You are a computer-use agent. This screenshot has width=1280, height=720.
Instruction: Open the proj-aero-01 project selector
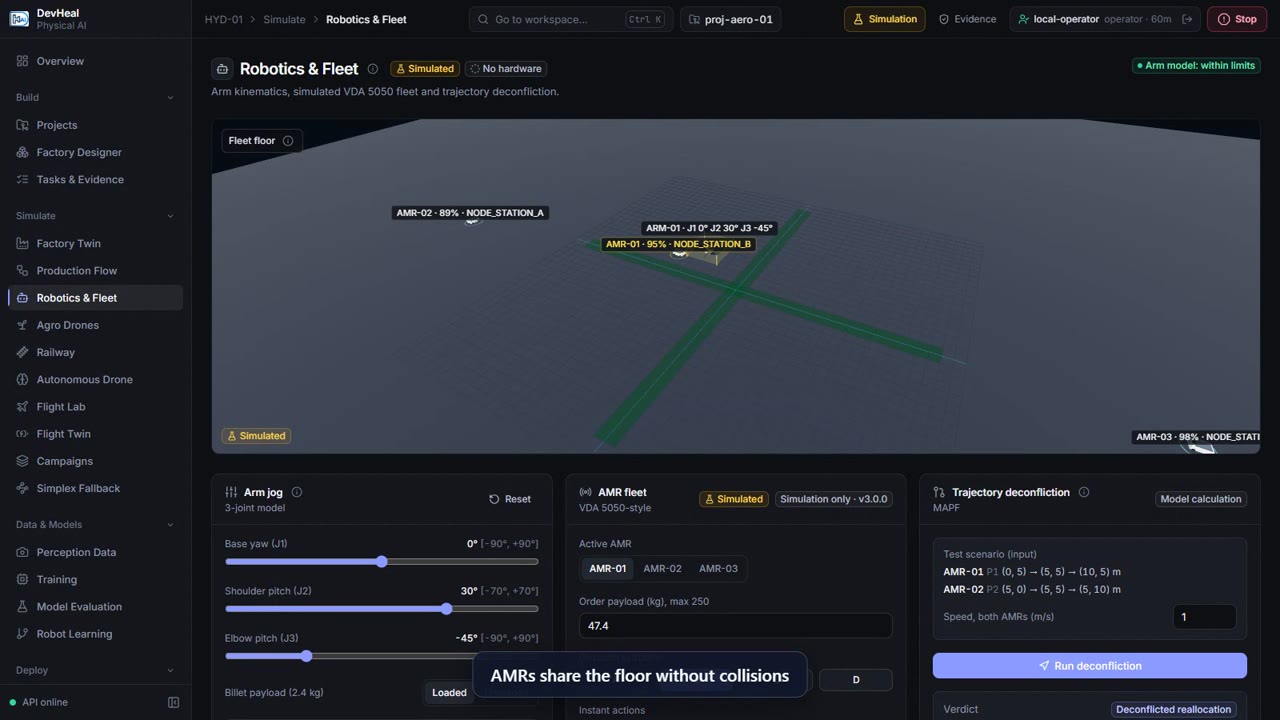(731, 19)
